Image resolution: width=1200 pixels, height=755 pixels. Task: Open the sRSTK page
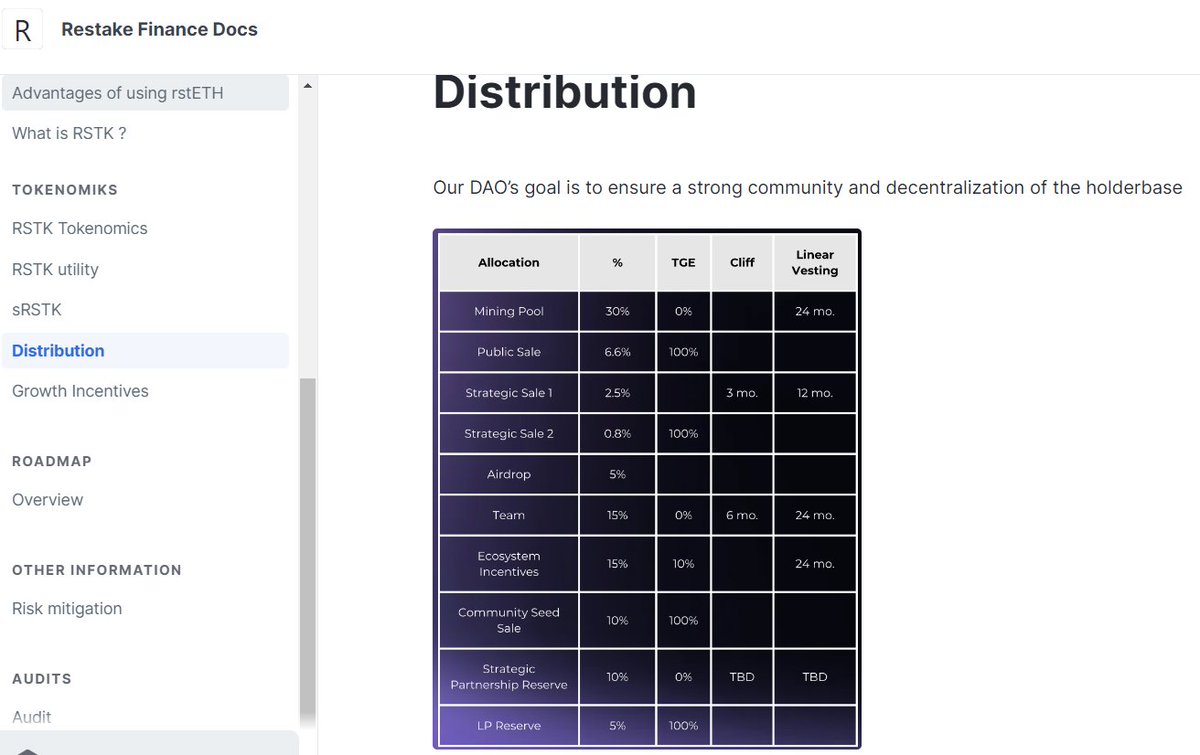click(x=37, y=309)
